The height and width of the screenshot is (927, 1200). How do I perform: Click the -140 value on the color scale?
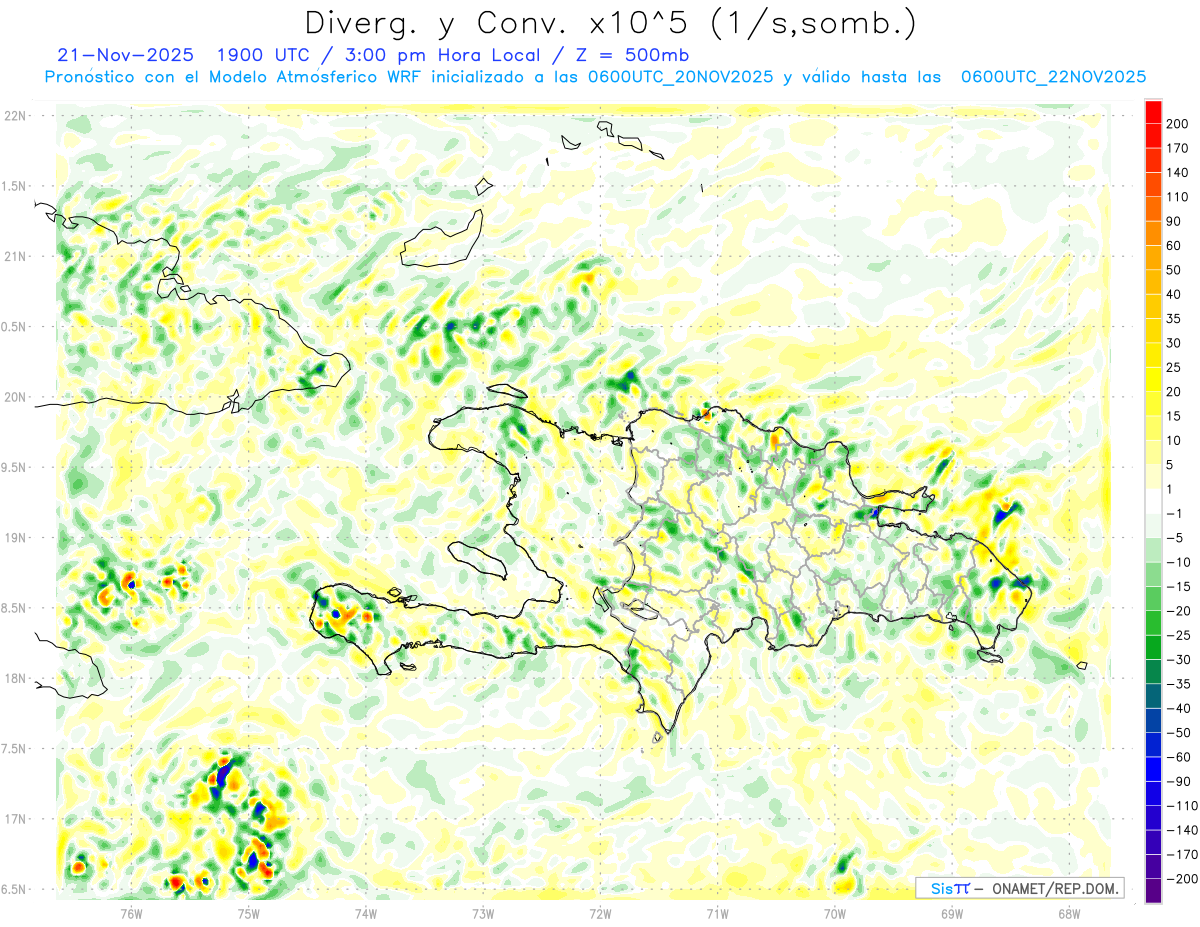click(1184, 831)
